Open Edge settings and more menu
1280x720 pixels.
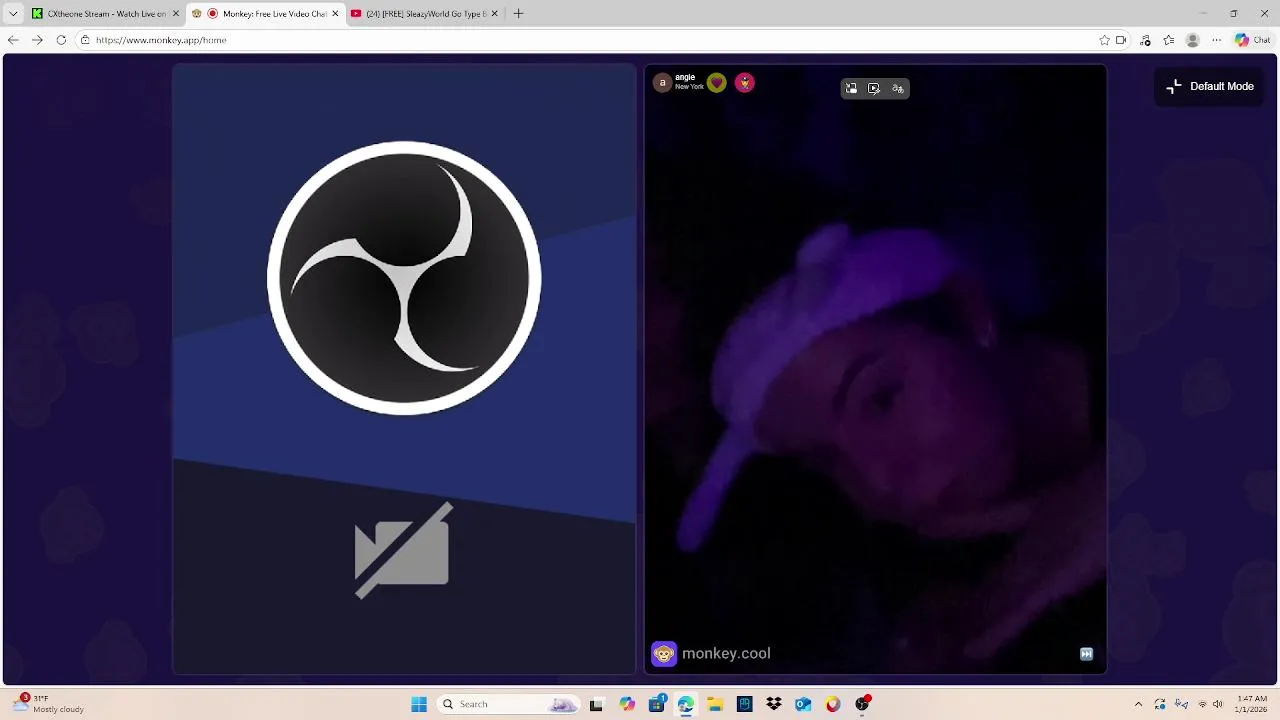pos(1216,40)
